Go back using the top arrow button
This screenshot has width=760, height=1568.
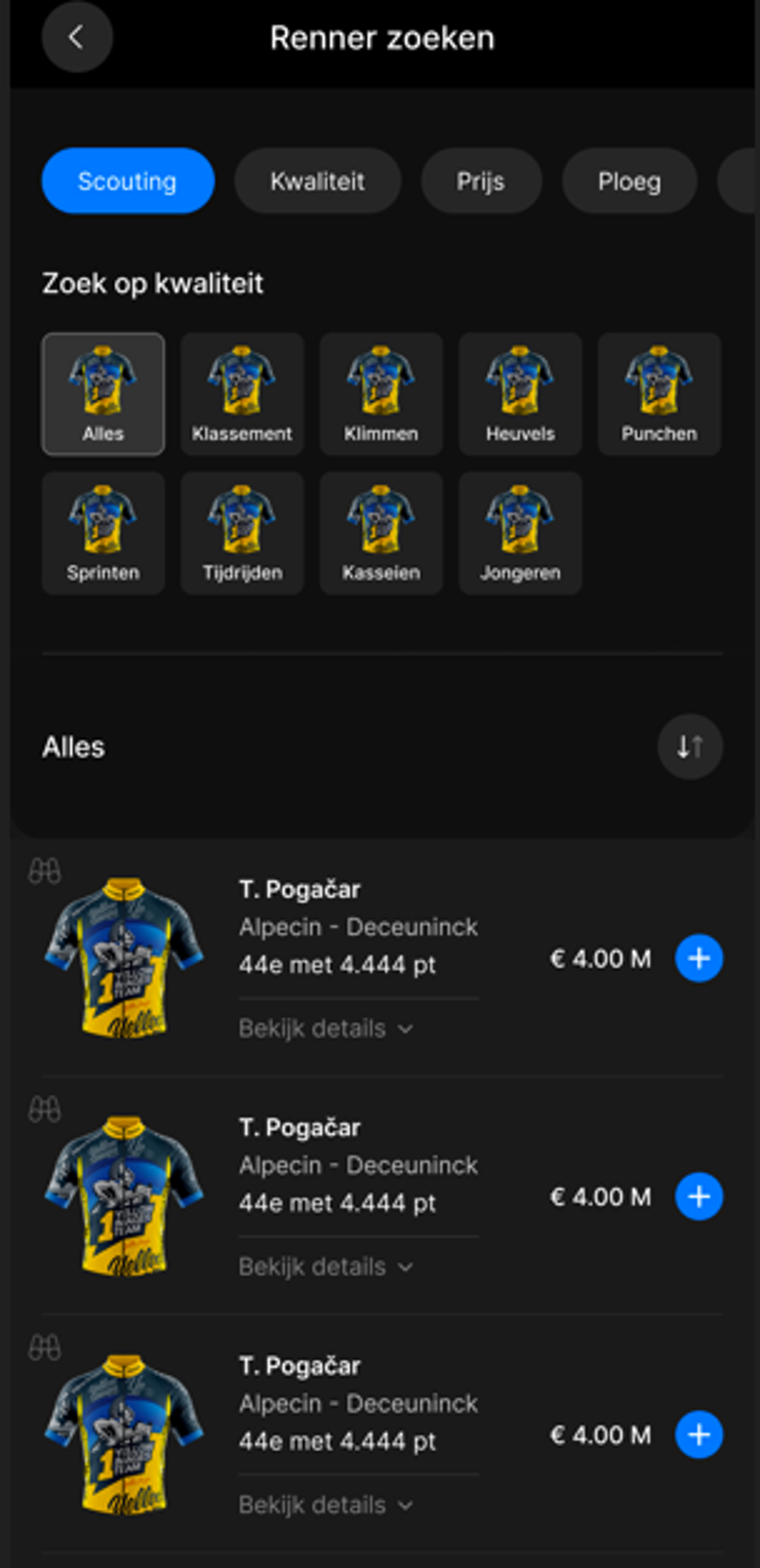[77, 37]
